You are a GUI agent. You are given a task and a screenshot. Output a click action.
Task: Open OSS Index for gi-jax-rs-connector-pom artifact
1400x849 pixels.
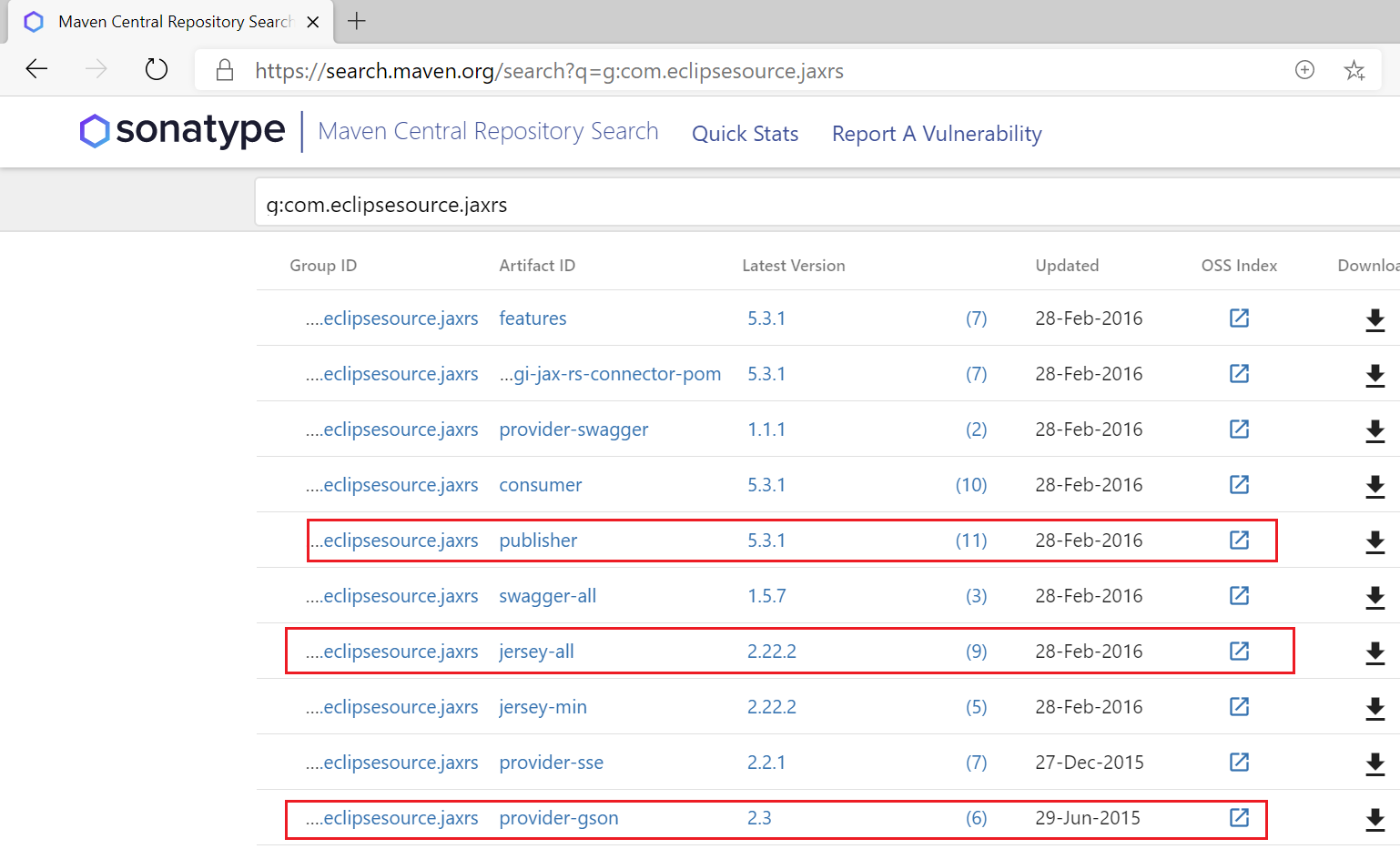1239,373
